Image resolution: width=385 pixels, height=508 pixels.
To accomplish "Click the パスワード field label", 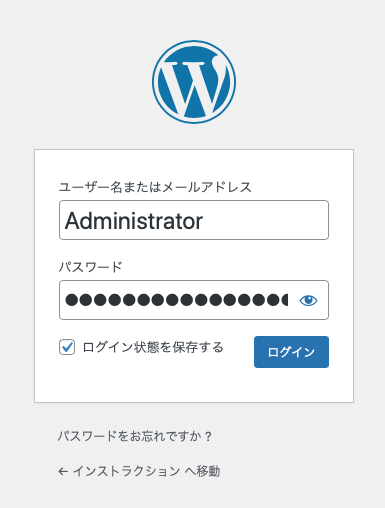I will point(91,267).
